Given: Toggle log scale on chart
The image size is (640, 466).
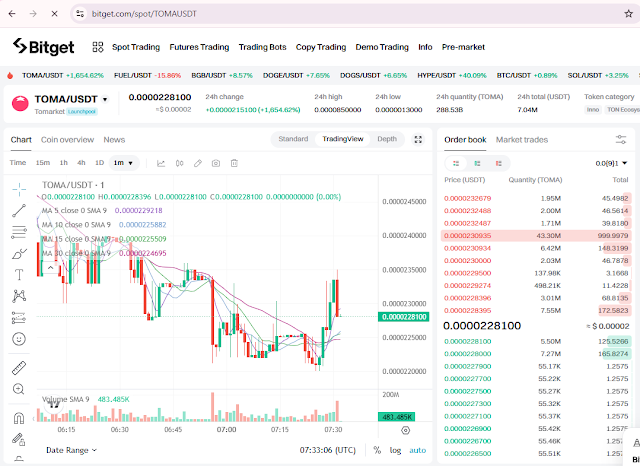Looking at the screenshot, I should (x=395, y=450).
